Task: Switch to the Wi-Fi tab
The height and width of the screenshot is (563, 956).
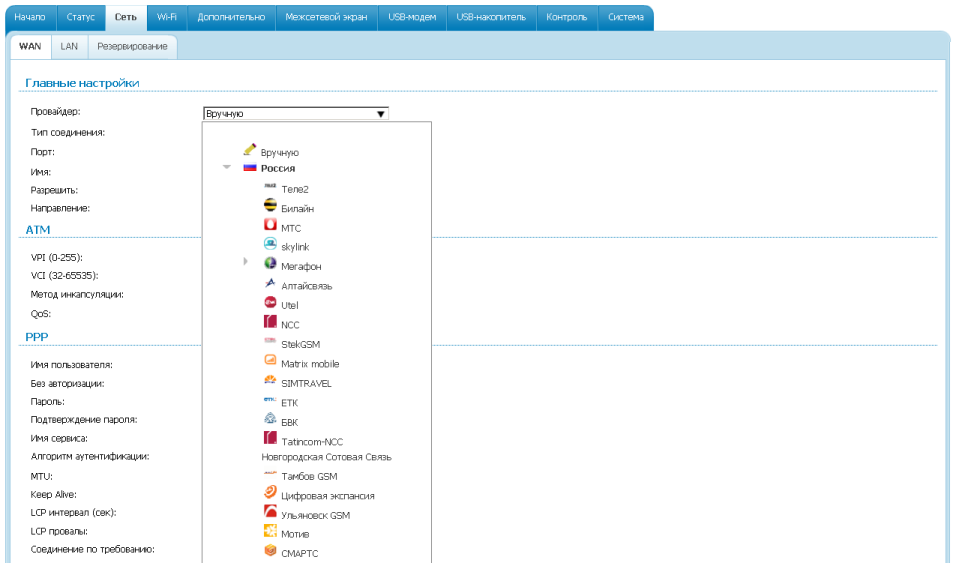Action: (x=167, y=17)
